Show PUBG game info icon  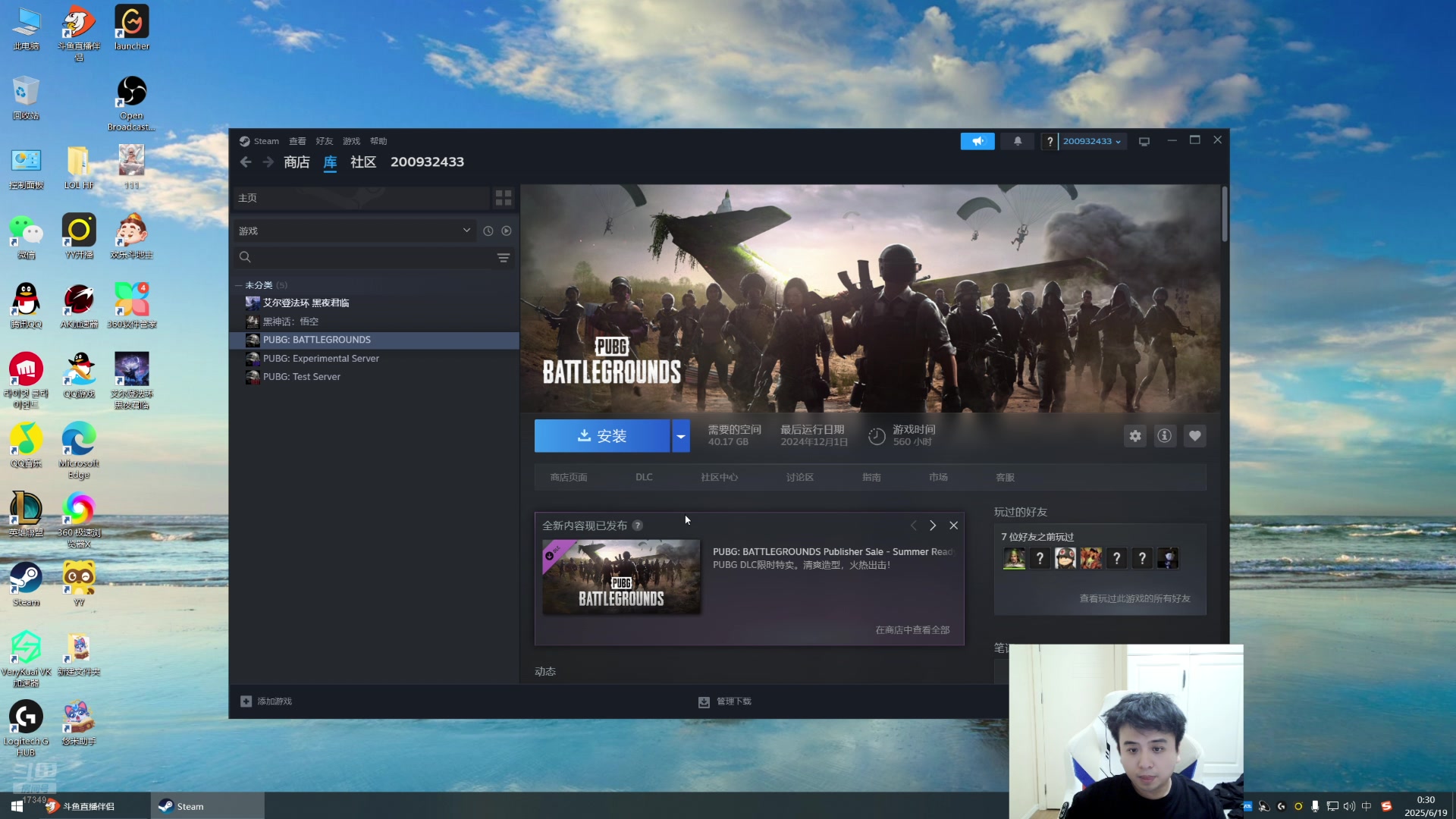(x=1165, y=436)
